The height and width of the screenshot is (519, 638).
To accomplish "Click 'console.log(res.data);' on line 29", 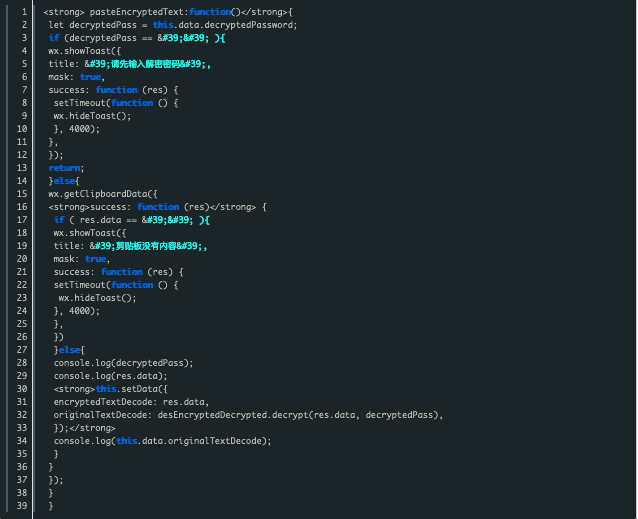I will (111, 376).
